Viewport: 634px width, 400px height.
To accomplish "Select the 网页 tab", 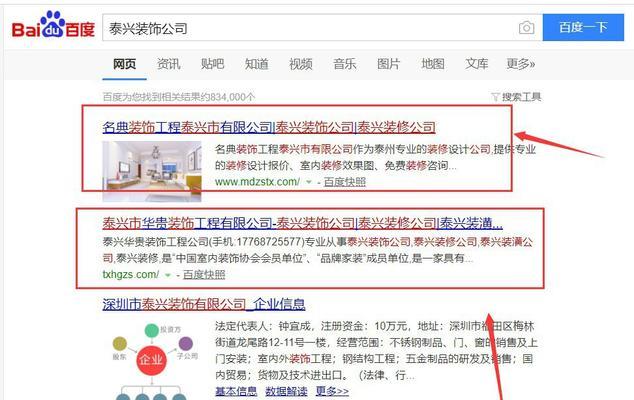I will (124, 64).
